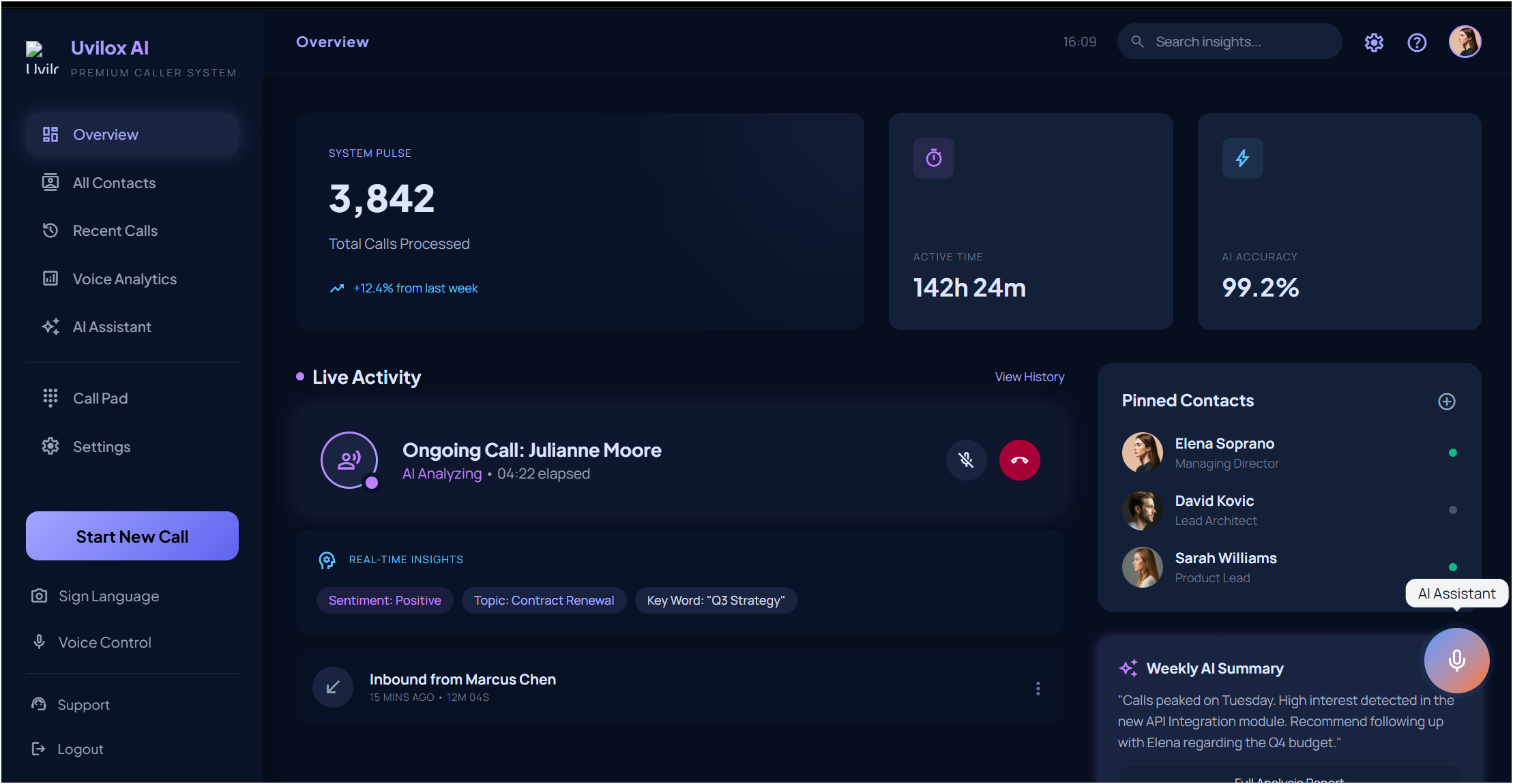This screenshot has height=784, width=1513.
Task: Open the user profile avatar
Action: [1465, 42]
